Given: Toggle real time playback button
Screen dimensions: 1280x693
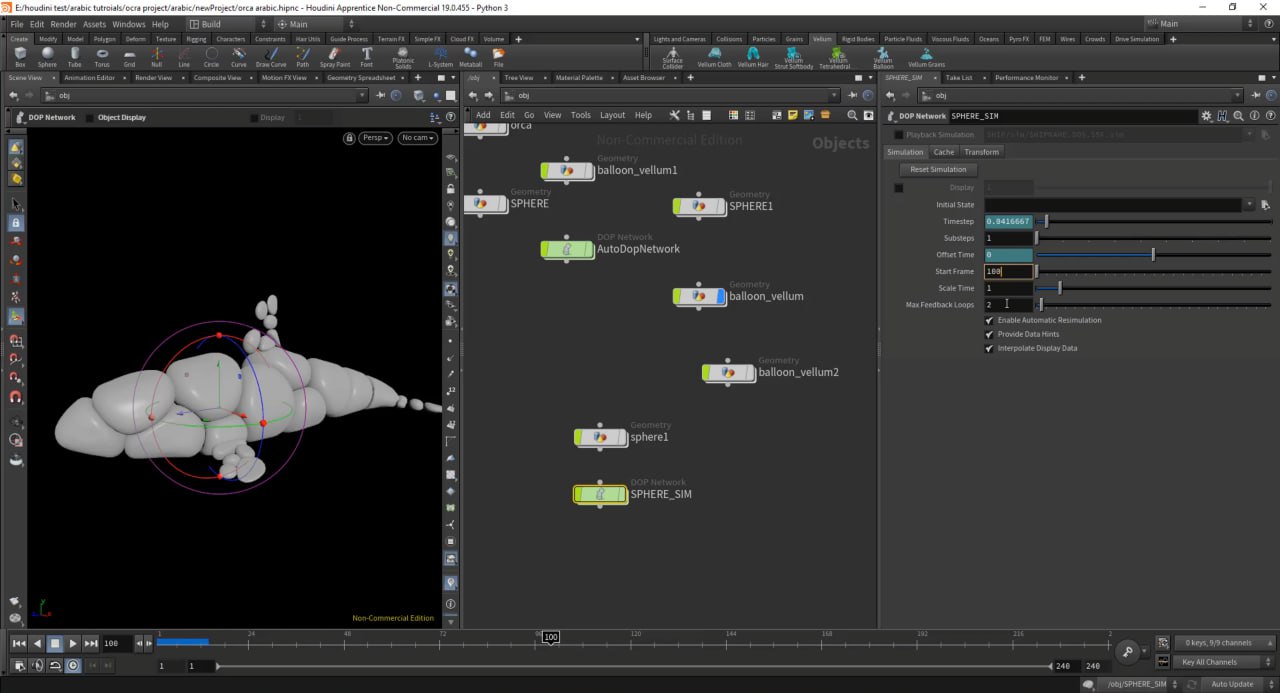Looking at the screenshot, I should pos(73,665).
